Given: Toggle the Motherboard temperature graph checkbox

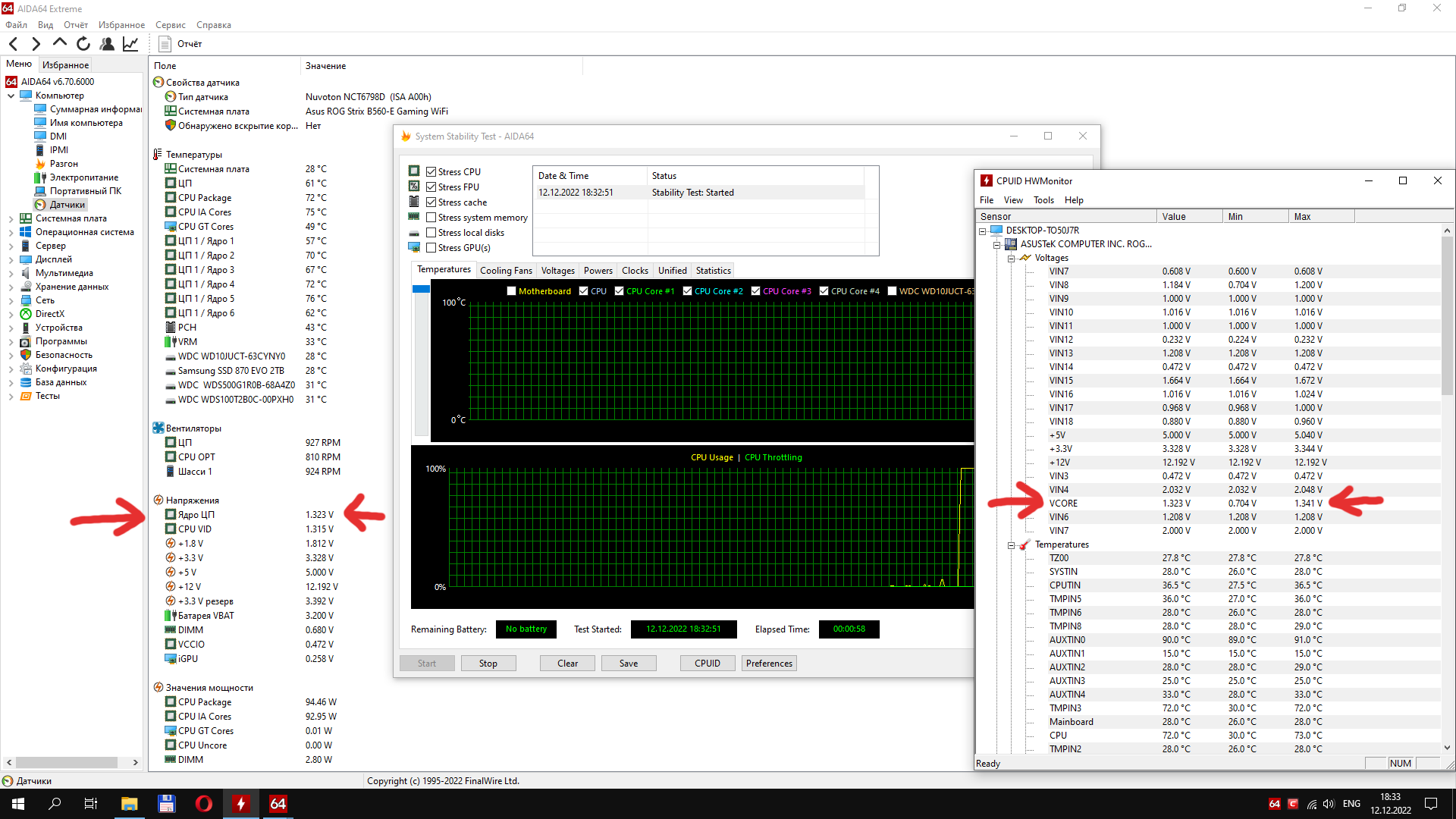Looking at the screenshot, I should coord(512,291).
